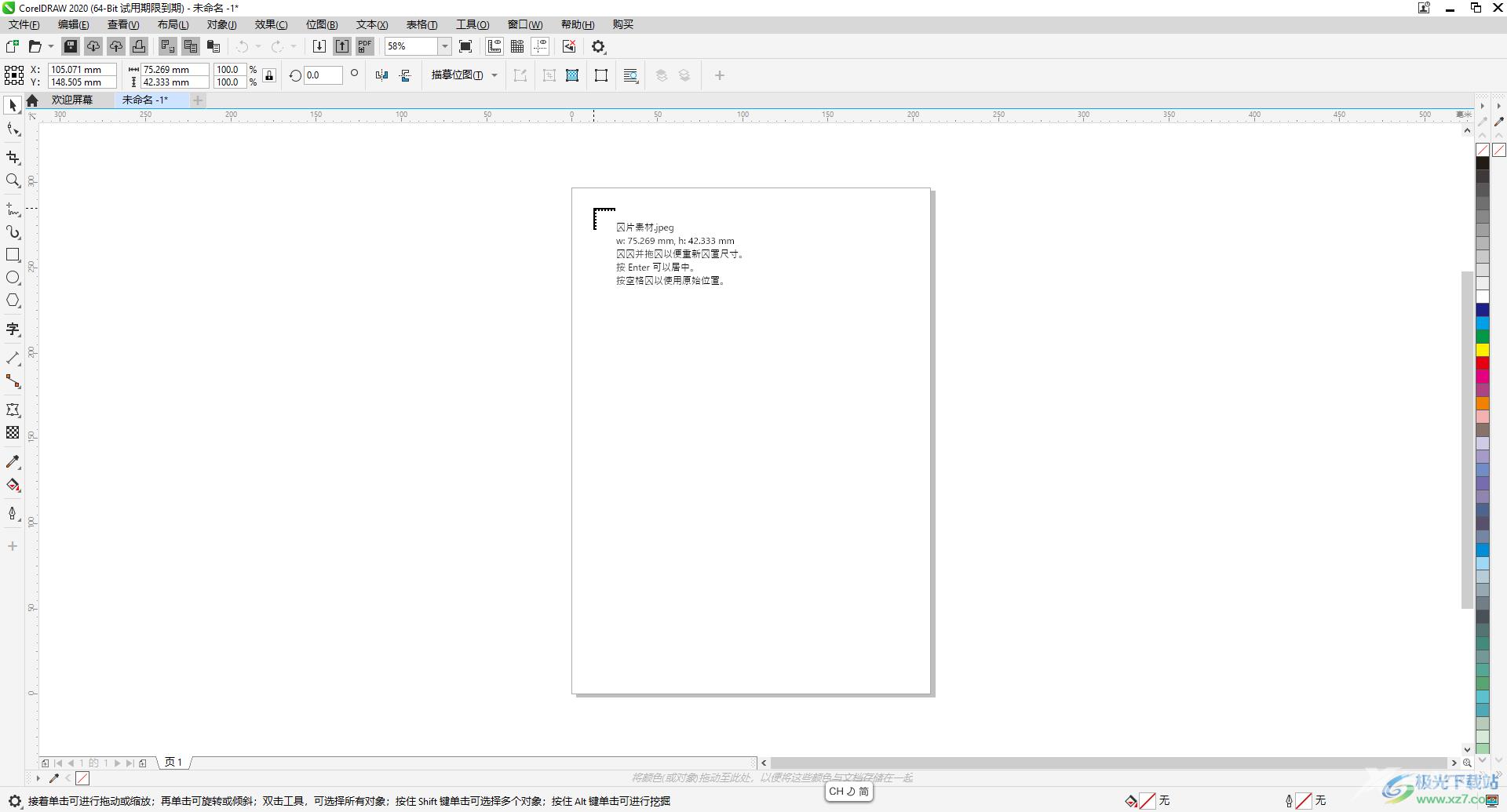Screen dimensions: 1507x812
Task: Publish to PDF icon
Action: coord(365,46)
